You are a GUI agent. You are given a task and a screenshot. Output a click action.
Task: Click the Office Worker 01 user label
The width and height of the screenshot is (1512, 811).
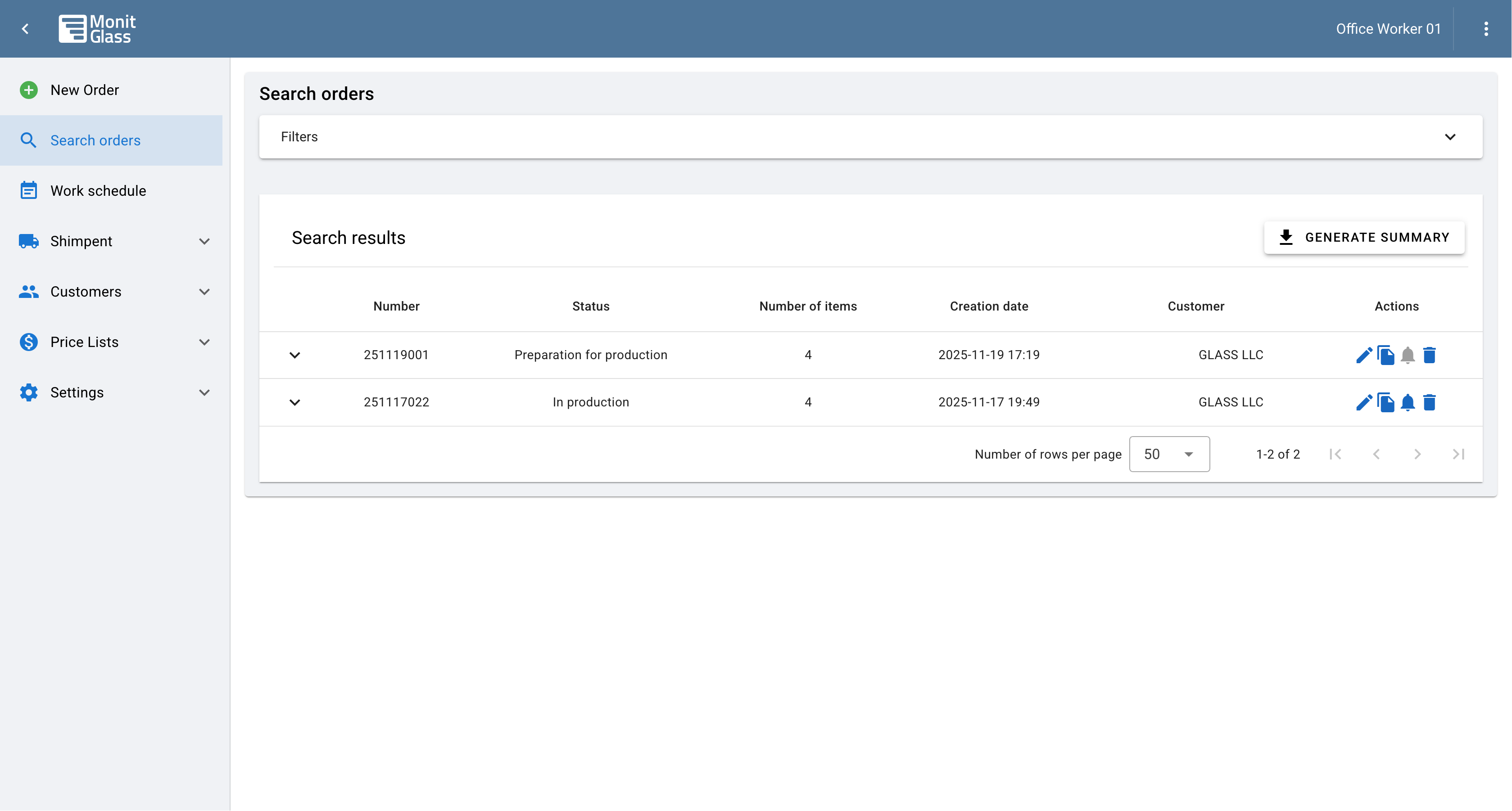coord(1388,29)
